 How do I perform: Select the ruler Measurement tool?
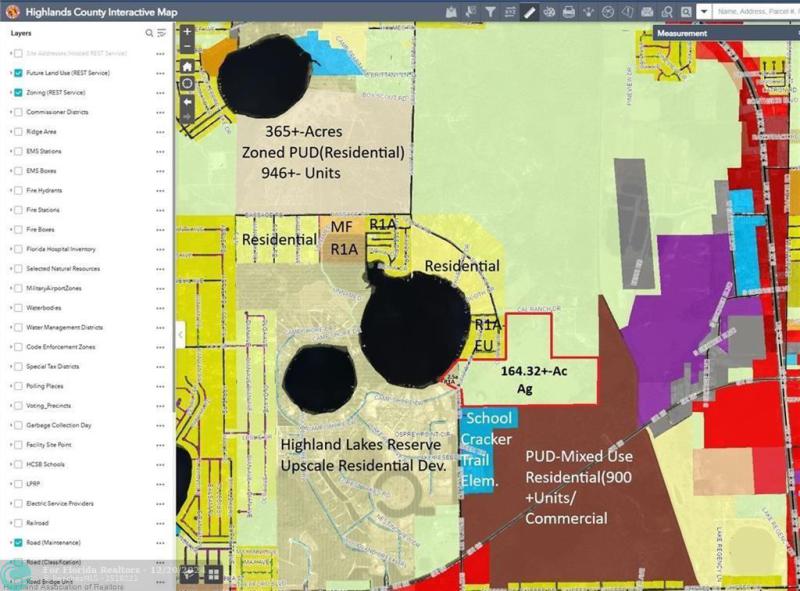tap(530, 12)
